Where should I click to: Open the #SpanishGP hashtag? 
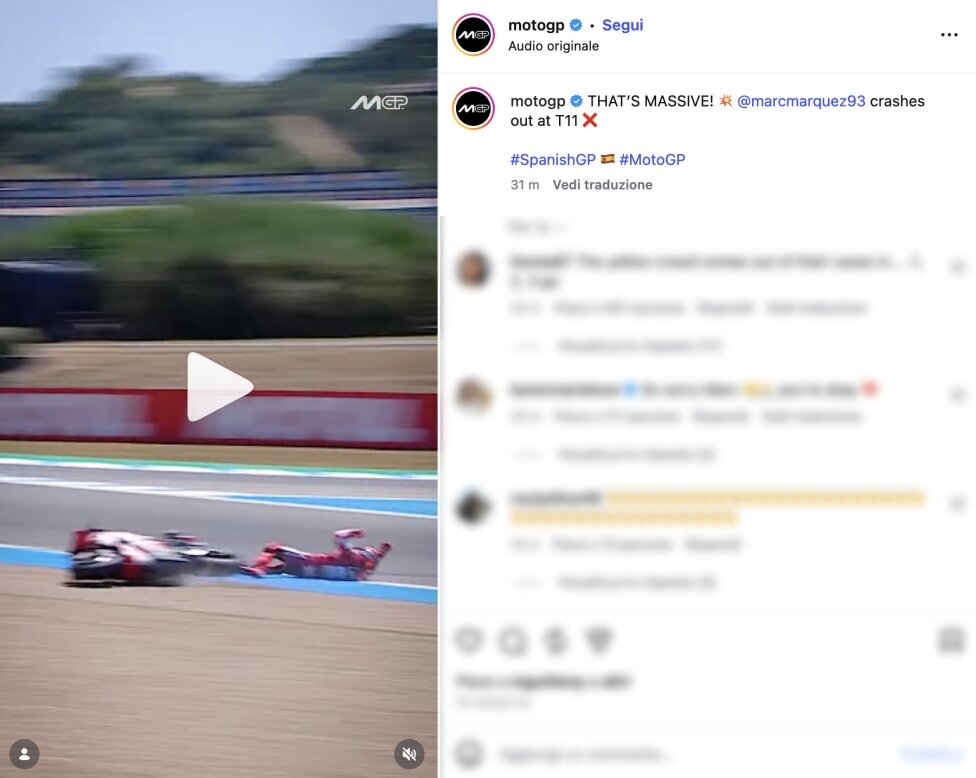(553, 159)
